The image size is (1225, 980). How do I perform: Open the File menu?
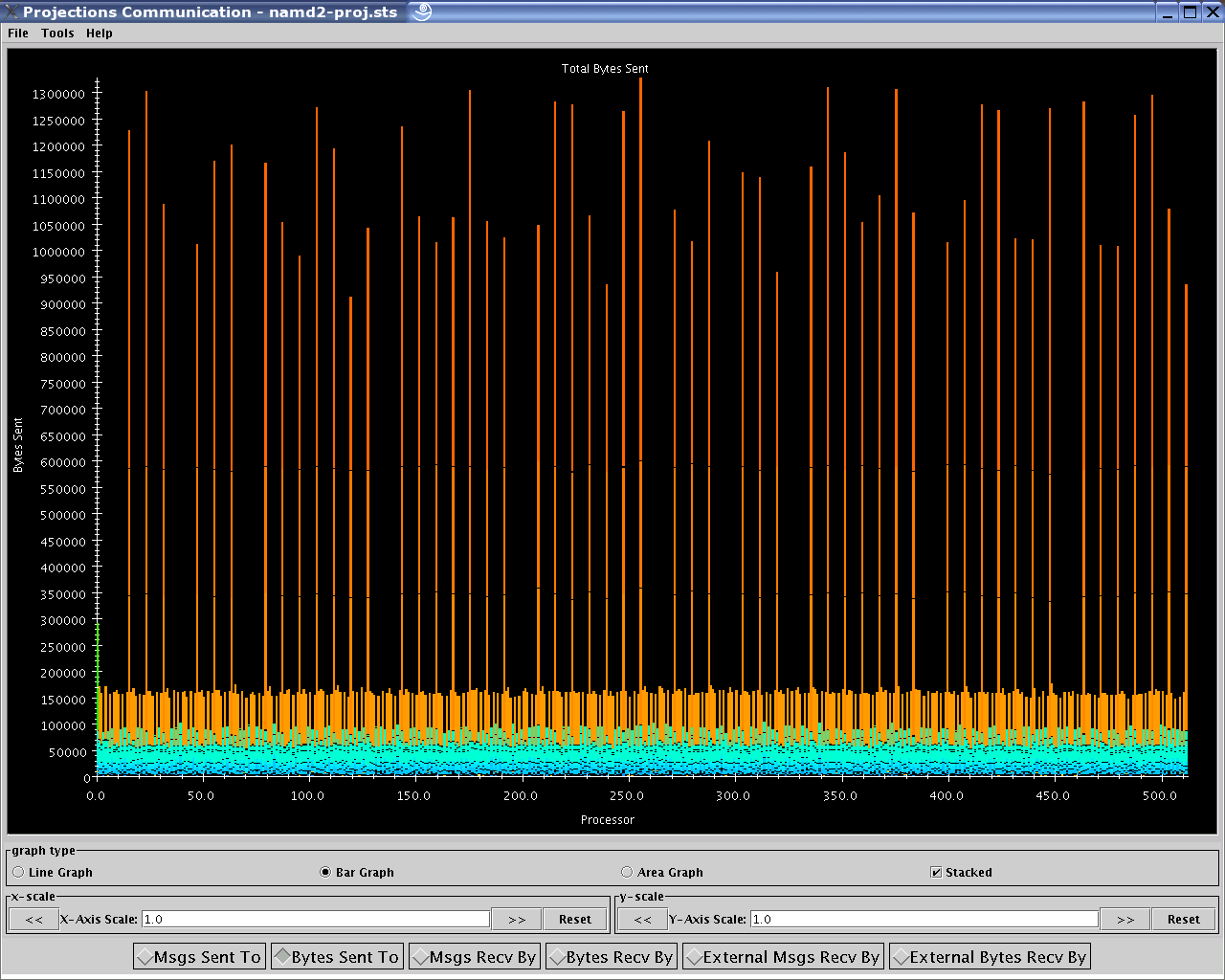(x=18, y=33)
